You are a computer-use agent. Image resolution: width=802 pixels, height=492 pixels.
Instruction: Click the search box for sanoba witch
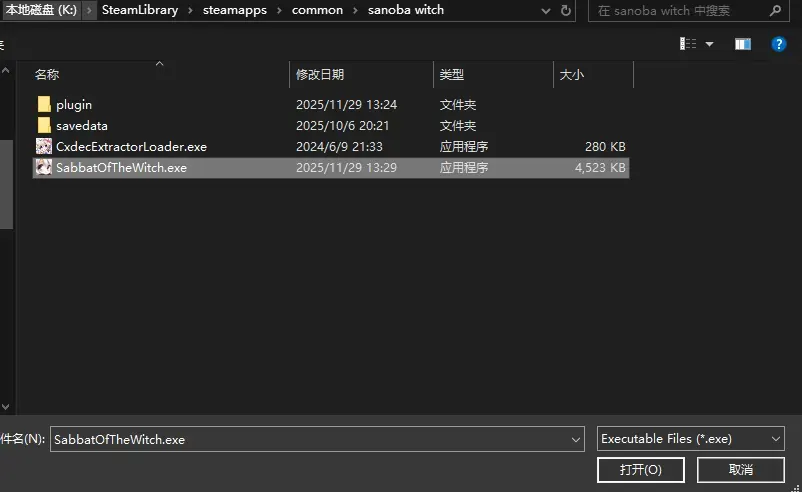pyautogui.click(x=677, y=11)
